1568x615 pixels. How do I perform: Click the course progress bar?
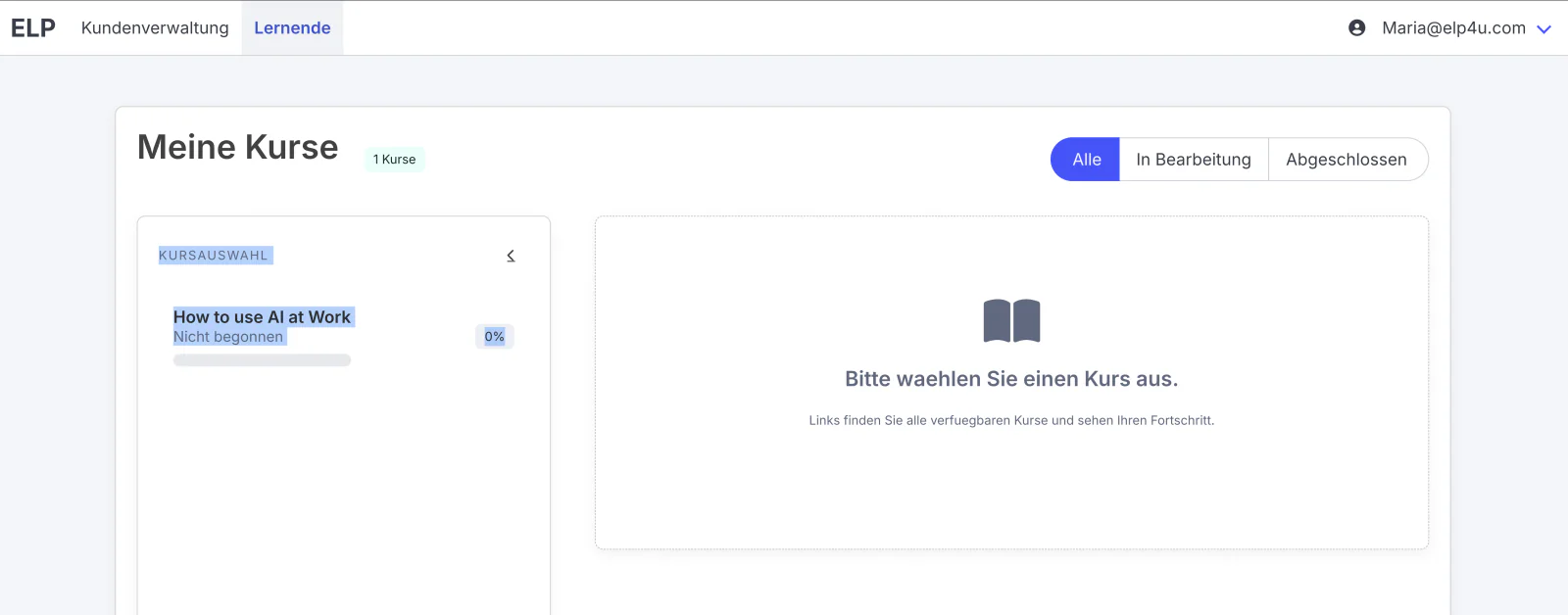pyautogui.click(x=262, y=360)
